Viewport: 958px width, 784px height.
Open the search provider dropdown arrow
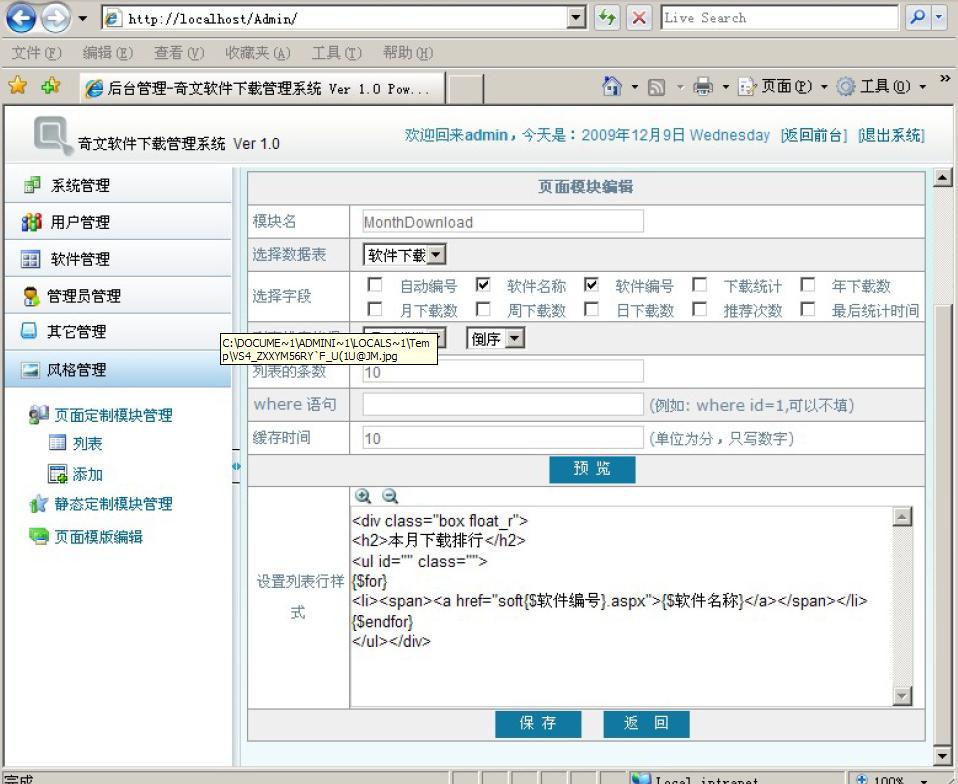click(939, 18)
